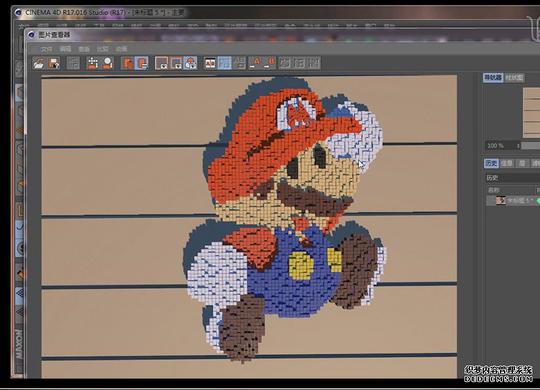This screenshot has width=540, height=390.
Task: Click the navigator preview thumbnail
Action: pos(531,113)
